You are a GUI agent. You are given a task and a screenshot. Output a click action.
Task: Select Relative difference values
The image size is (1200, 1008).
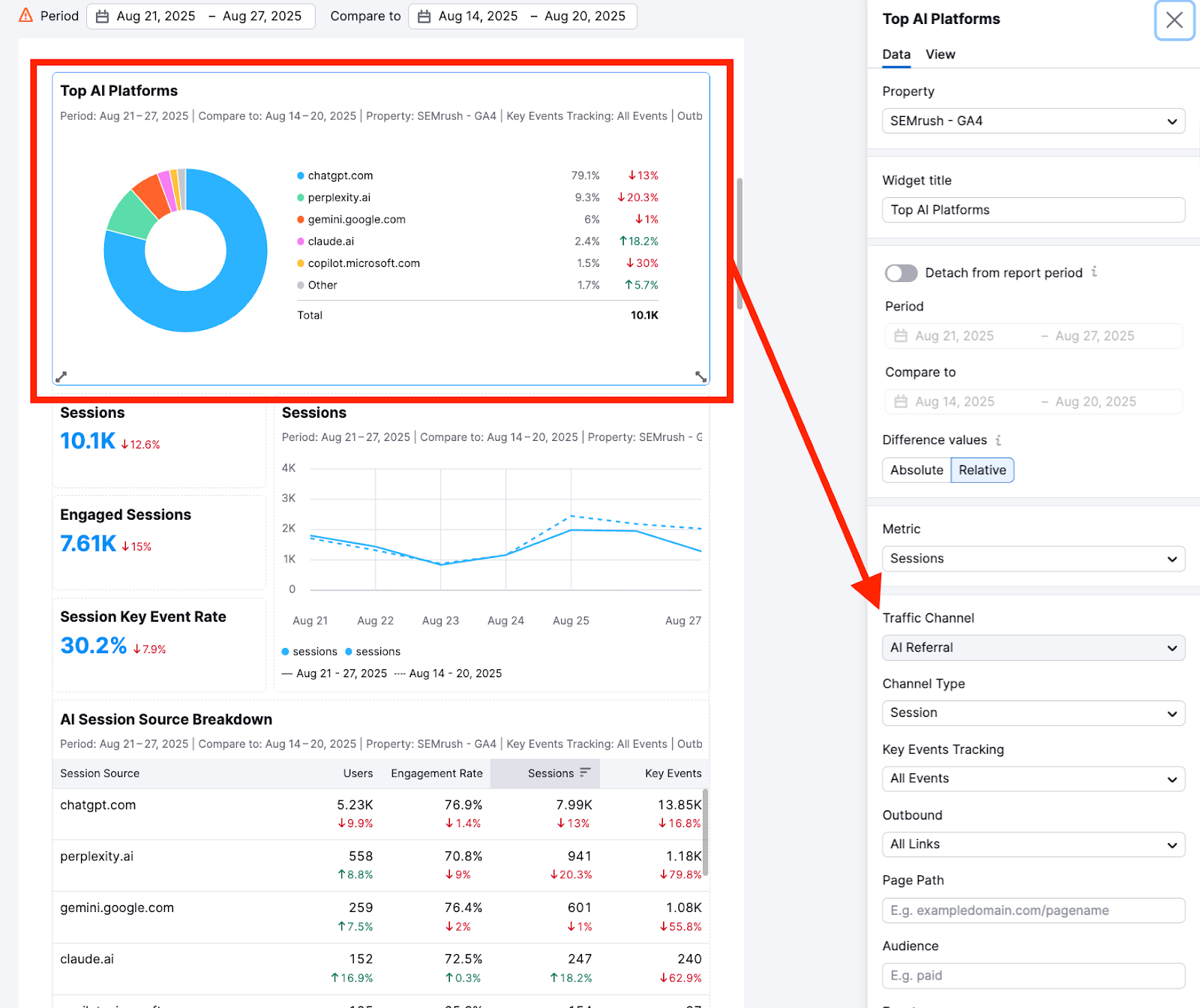pos(982,470)
